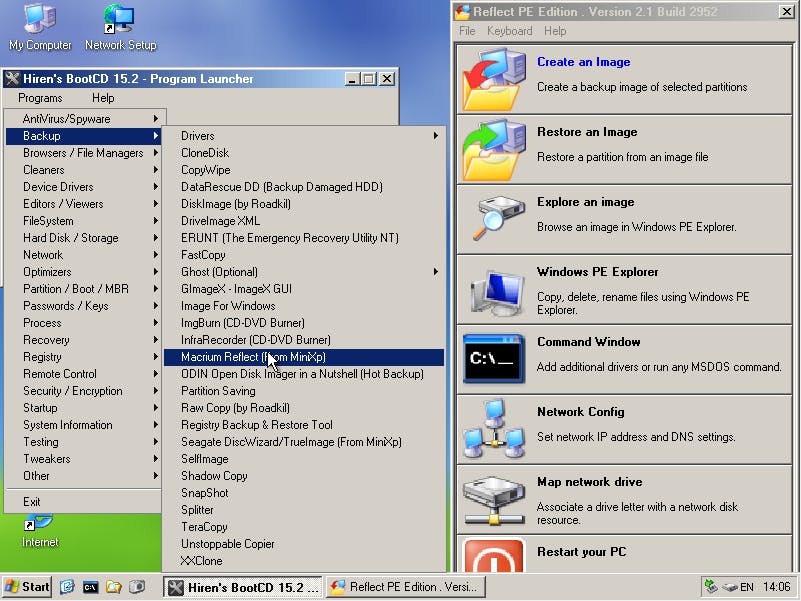Click the Start button on the taskbar
801x601 pixels.
[x=27, y=587]
